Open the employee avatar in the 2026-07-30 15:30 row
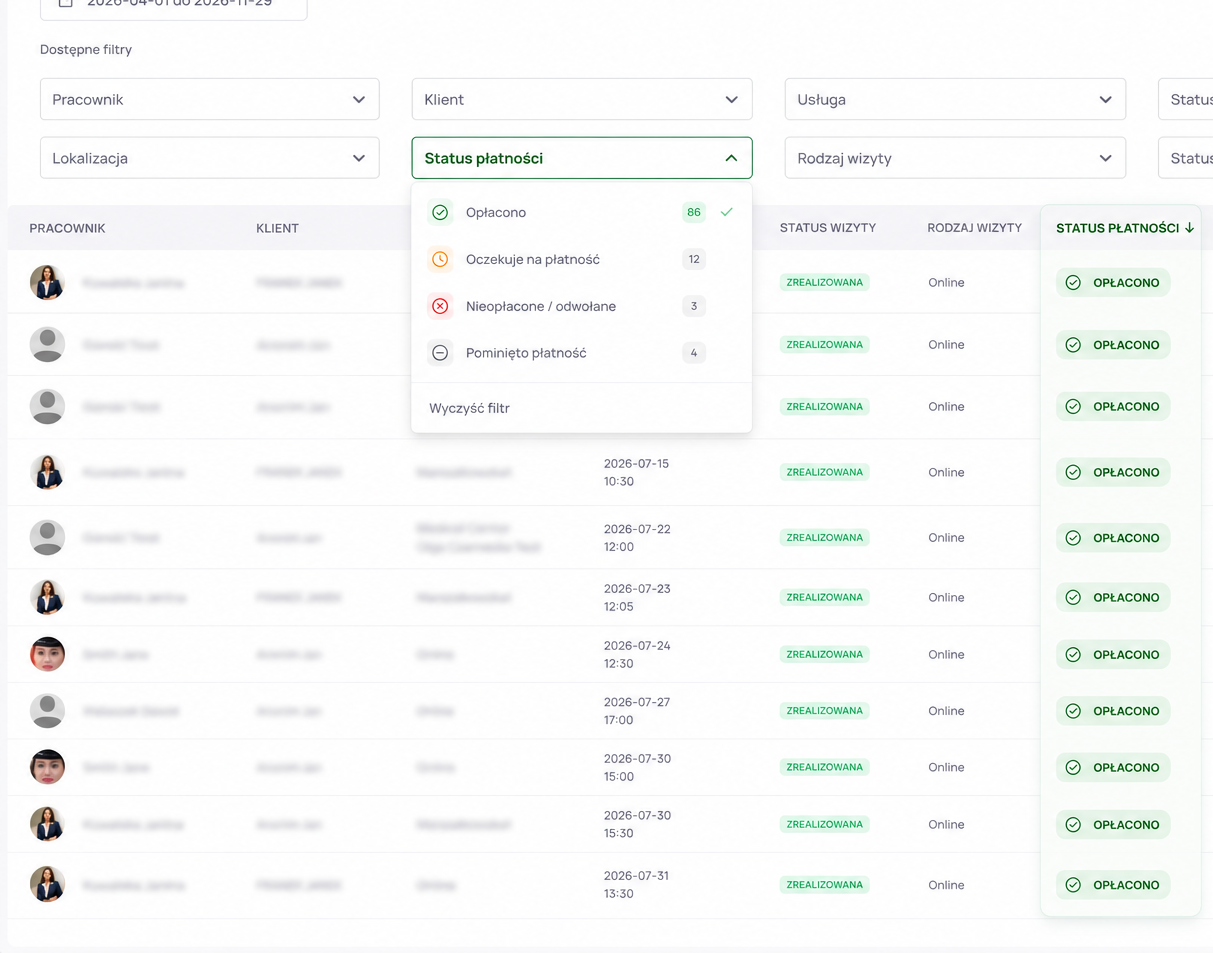This screenshot has height=953, width=1213. coord(47,824)
